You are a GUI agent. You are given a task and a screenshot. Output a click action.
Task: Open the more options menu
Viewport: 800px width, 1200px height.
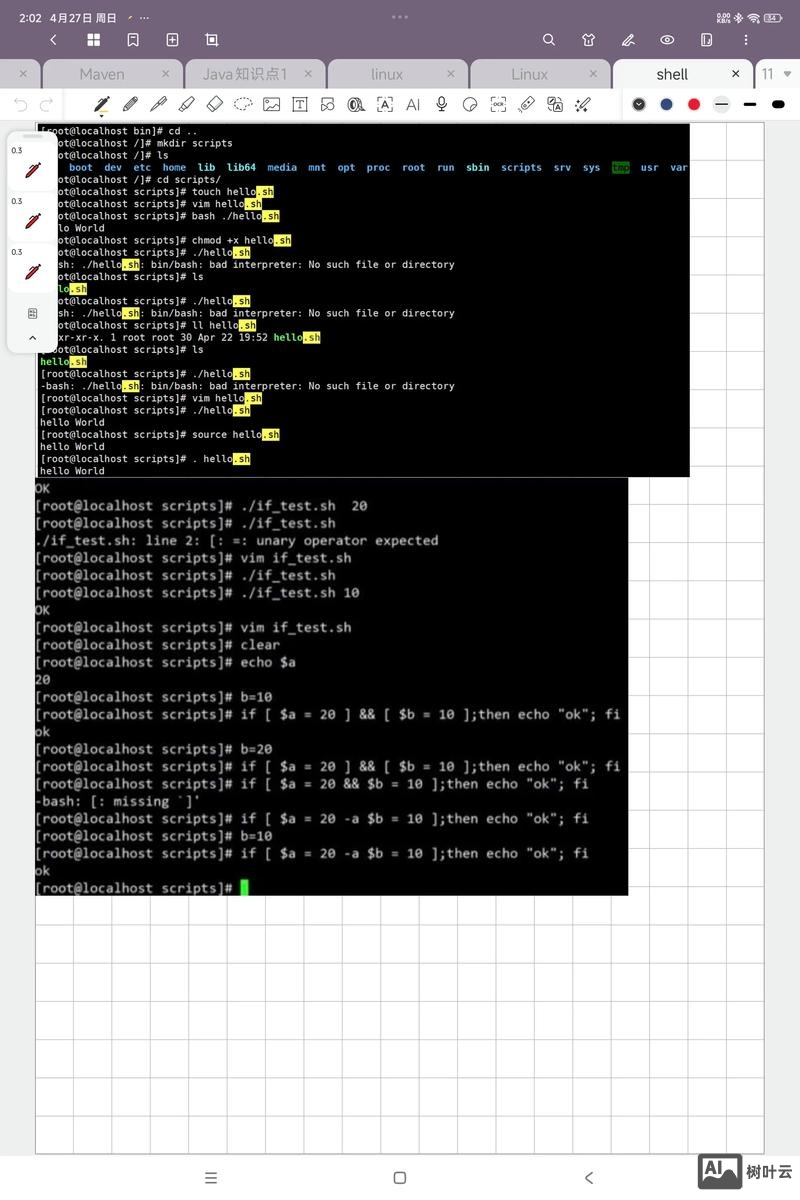(x=745, y=40)
